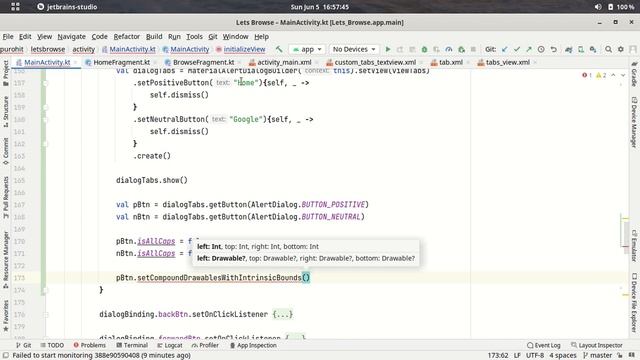Click Git Commit checkmark icon
The width and height of the screenshot is (640, 360).
pyautogui.click(x=517, y=49)
